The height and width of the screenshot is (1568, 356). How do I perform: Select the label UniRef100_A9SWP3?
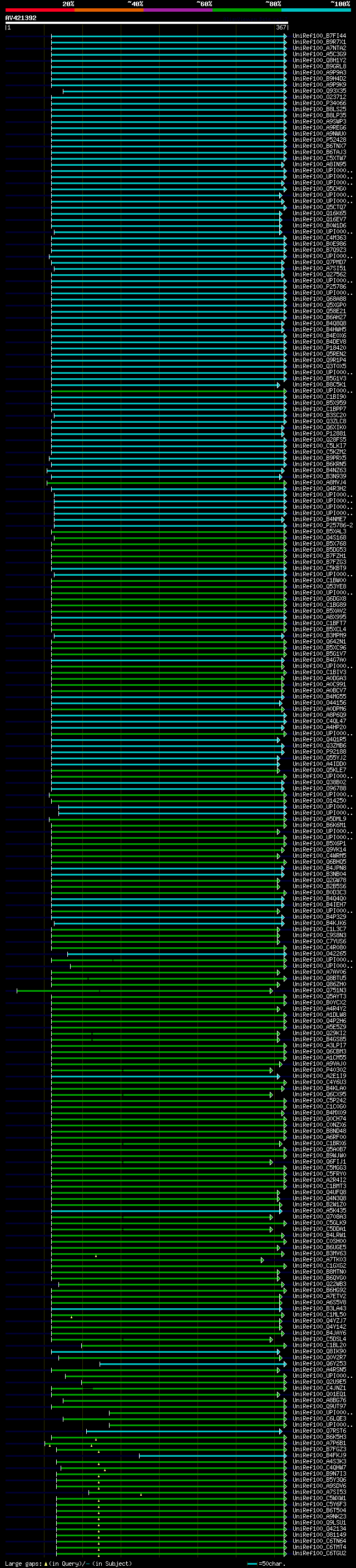[319, 121]
